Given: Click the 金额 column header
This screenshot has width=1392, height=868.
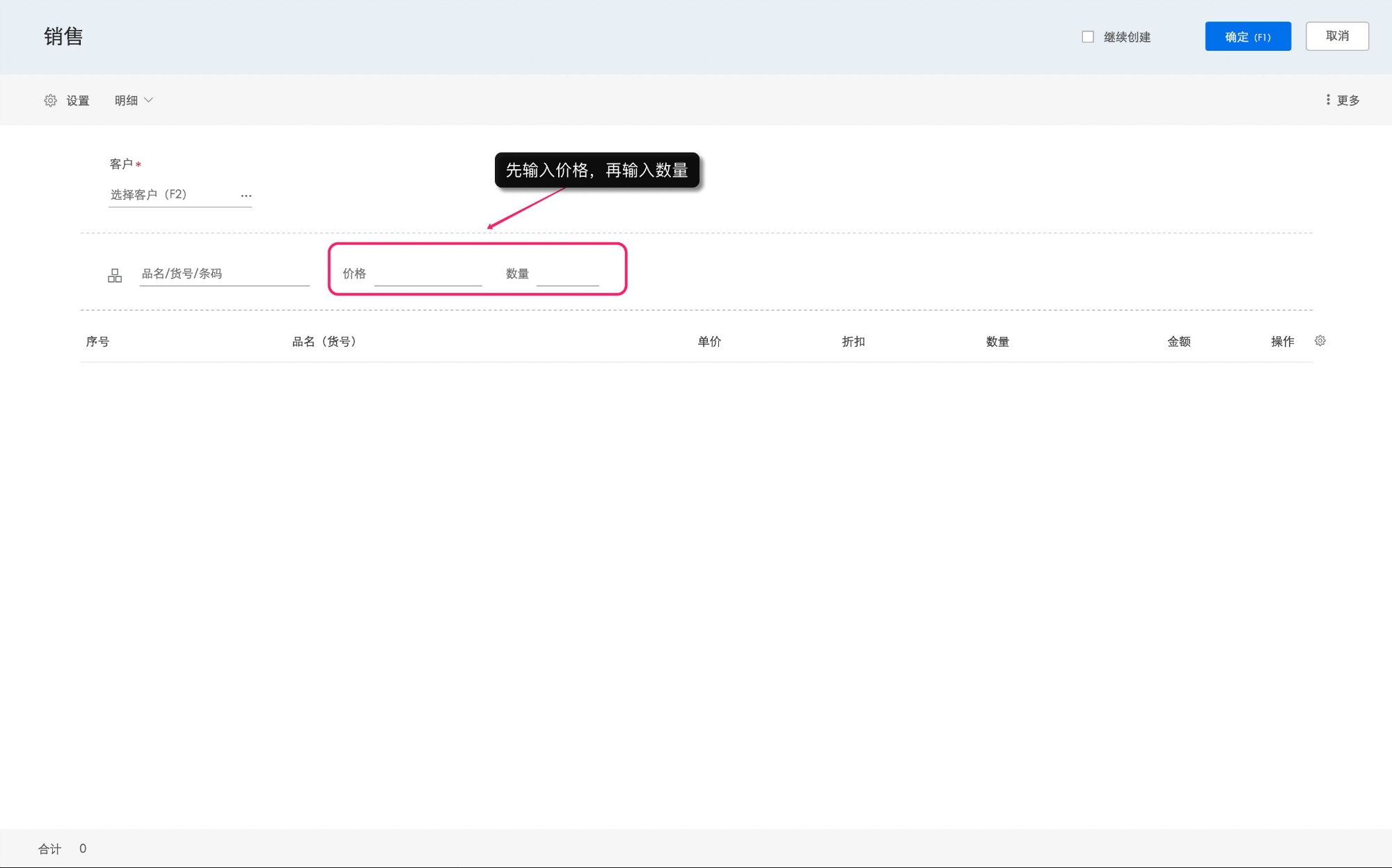Looking at the screenshot, I should [1178, 341].
